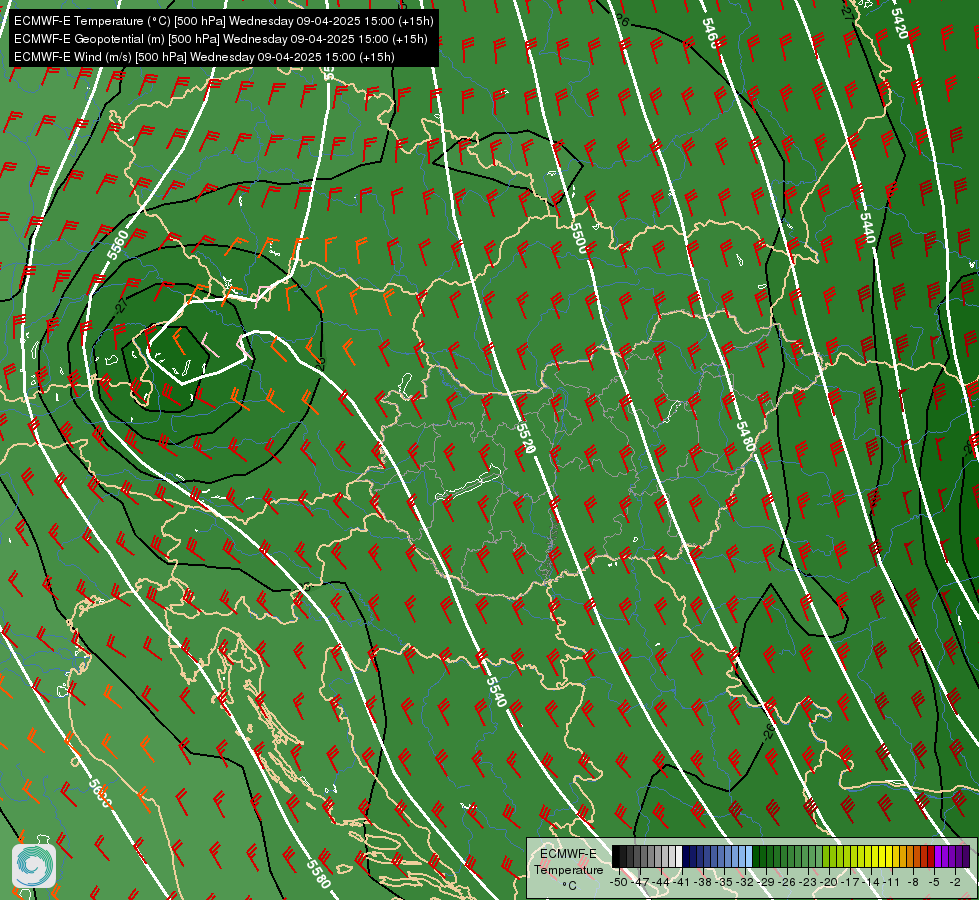Screen dimensions: 979x900
Task: Click the -32 value on the legend
Action: coord(747,882)
